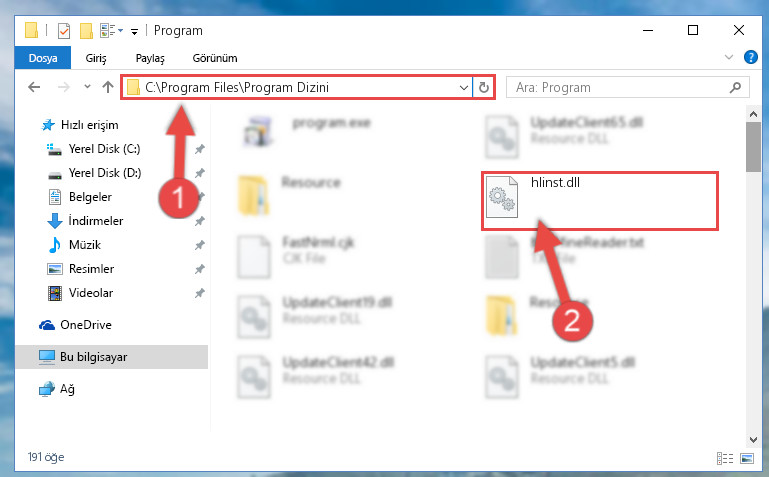
Task: Expand the address bar history dropdown
Action: pyautogui.click(x=463, y=88)
